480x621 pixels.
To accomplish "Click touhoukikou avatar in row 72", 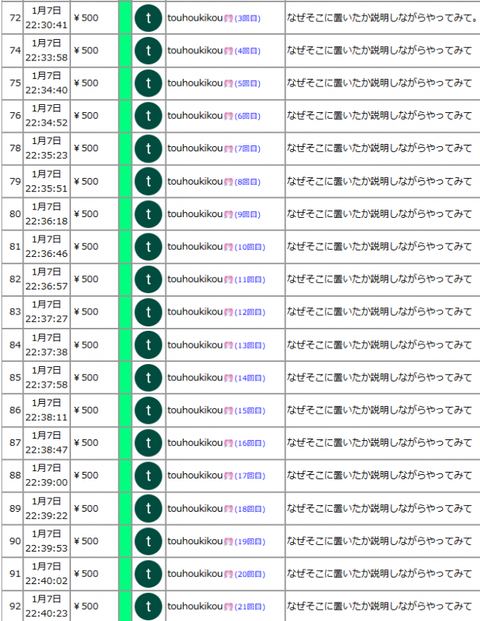I will [148, 18].
